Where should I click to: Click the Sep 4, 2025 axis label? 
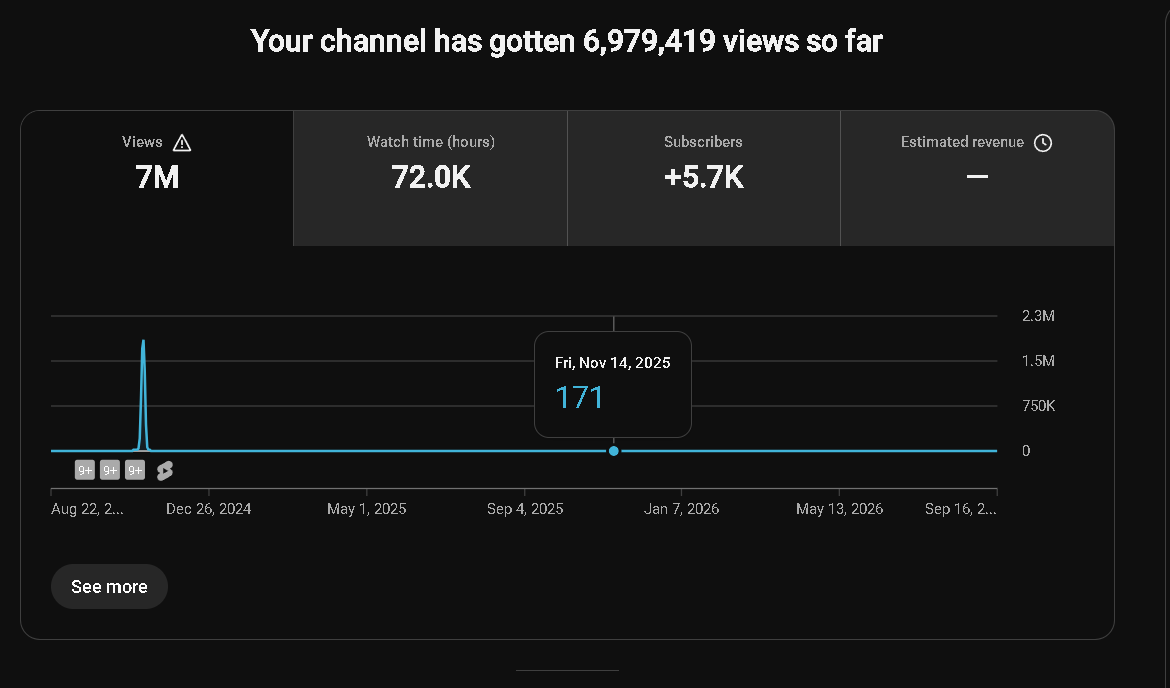click(x=525, y=509)
